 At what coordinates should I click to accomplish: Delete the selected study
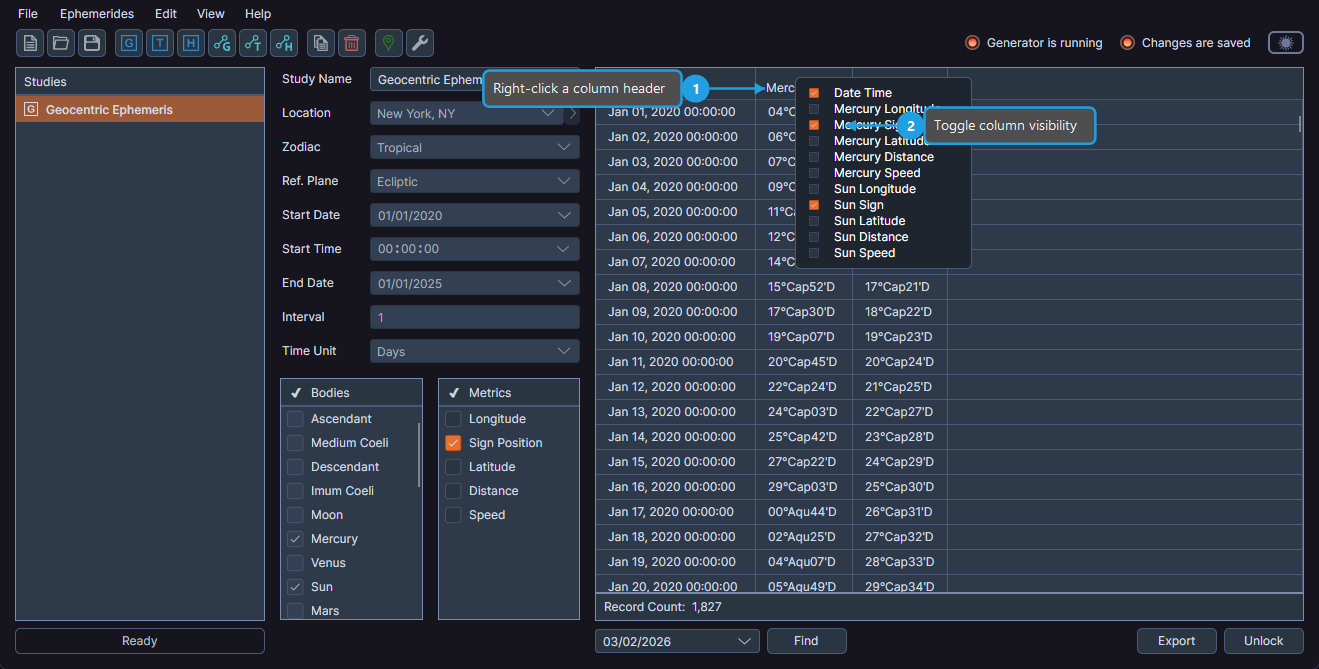[351, 43]
